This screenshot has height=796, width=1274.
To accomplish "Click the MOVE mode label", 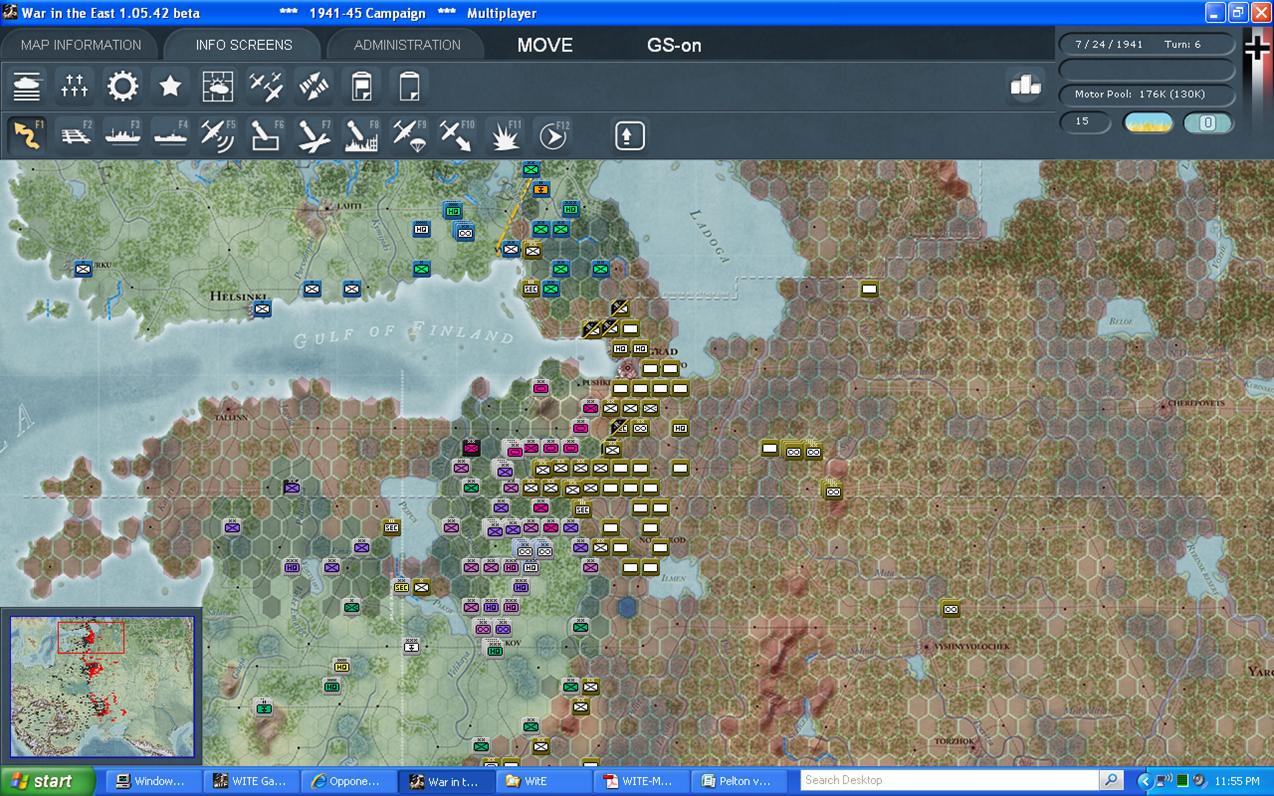I will click(x=545, y=45).
